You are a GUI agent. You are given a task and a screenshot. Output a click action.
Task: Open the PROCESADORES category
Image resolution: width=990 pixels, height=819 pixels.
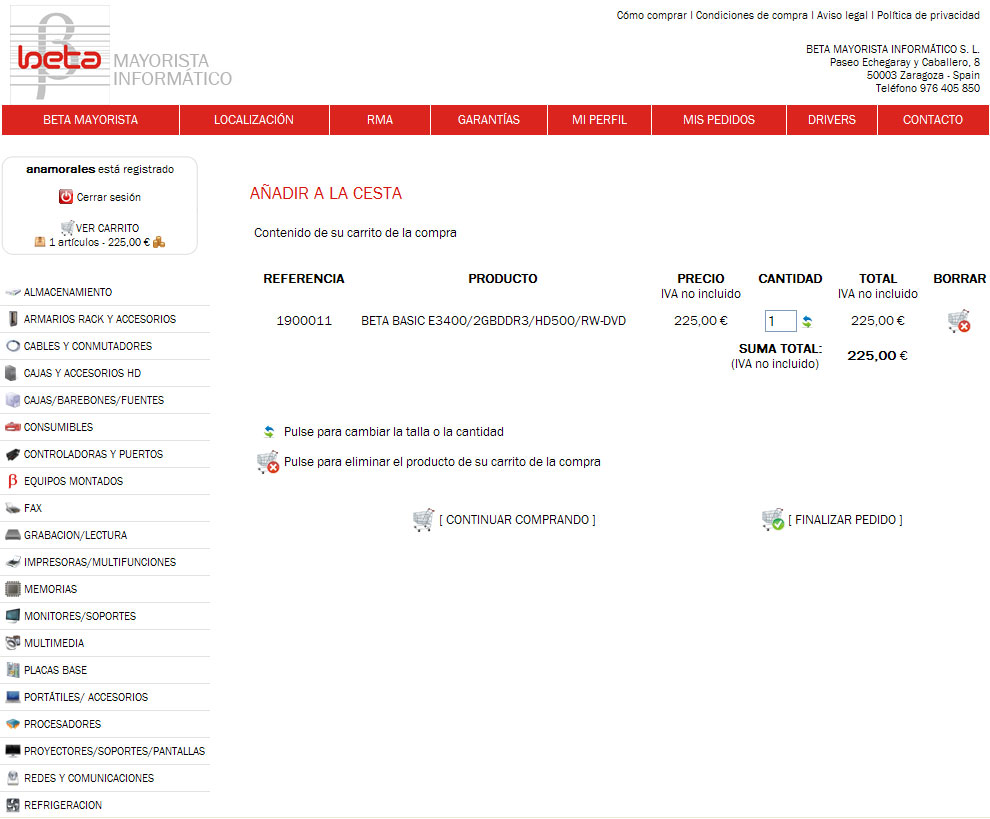click(63, 724)
